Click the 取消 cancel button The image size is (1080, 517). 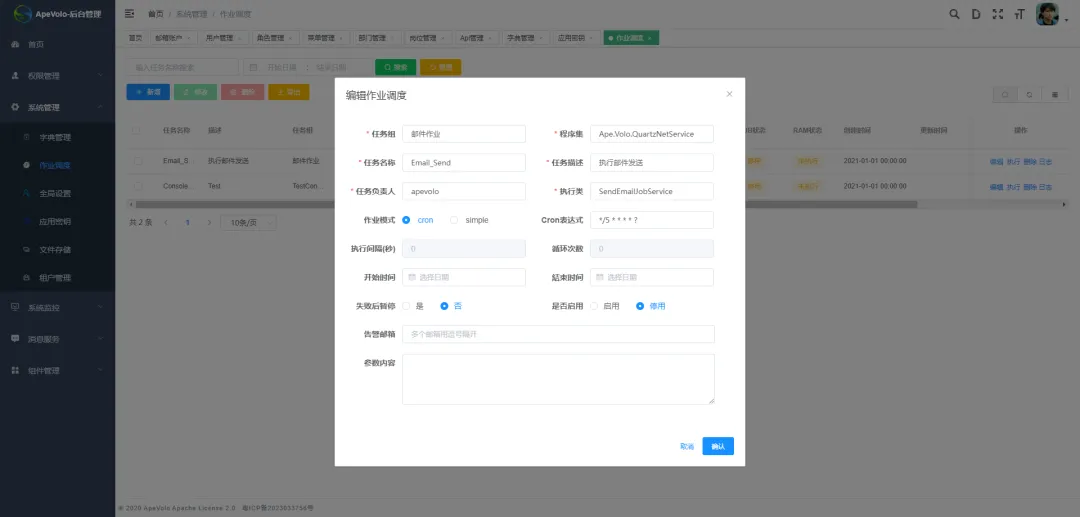686,446
